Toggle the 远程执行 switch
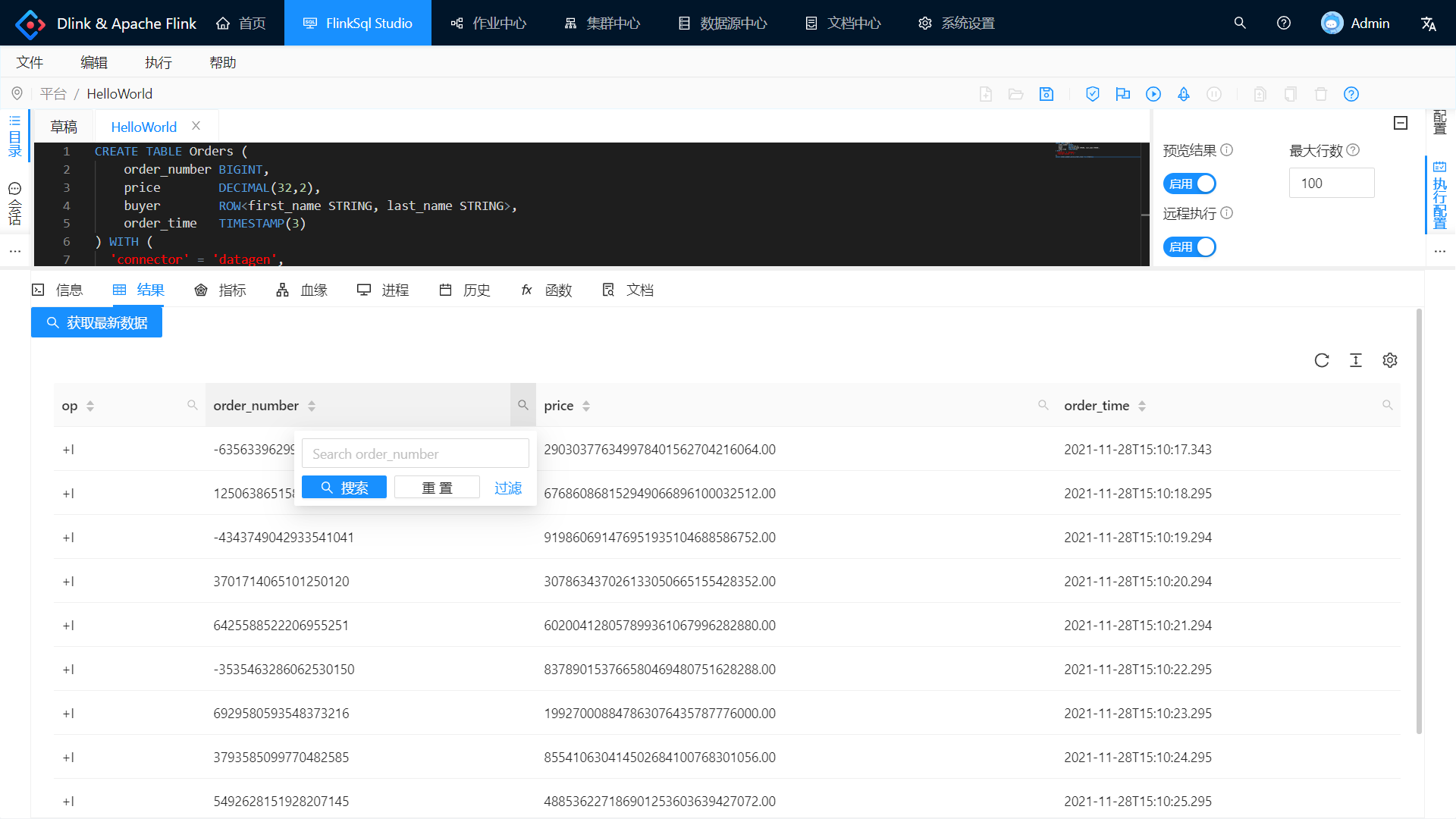 (x=1190, y=246)
